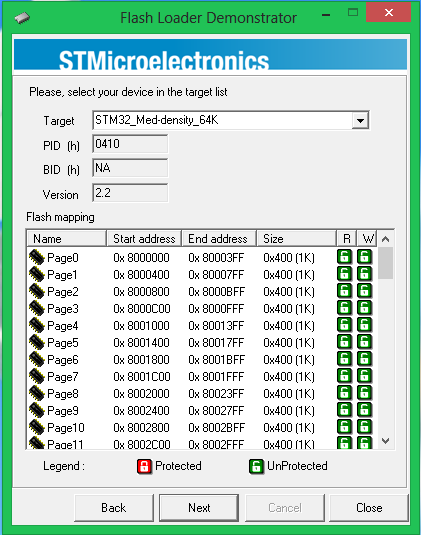Image resolution: width=421 pixels, height=535 pixels.
Task: Click the chip icon in the title bar
Action: point(22,17)
